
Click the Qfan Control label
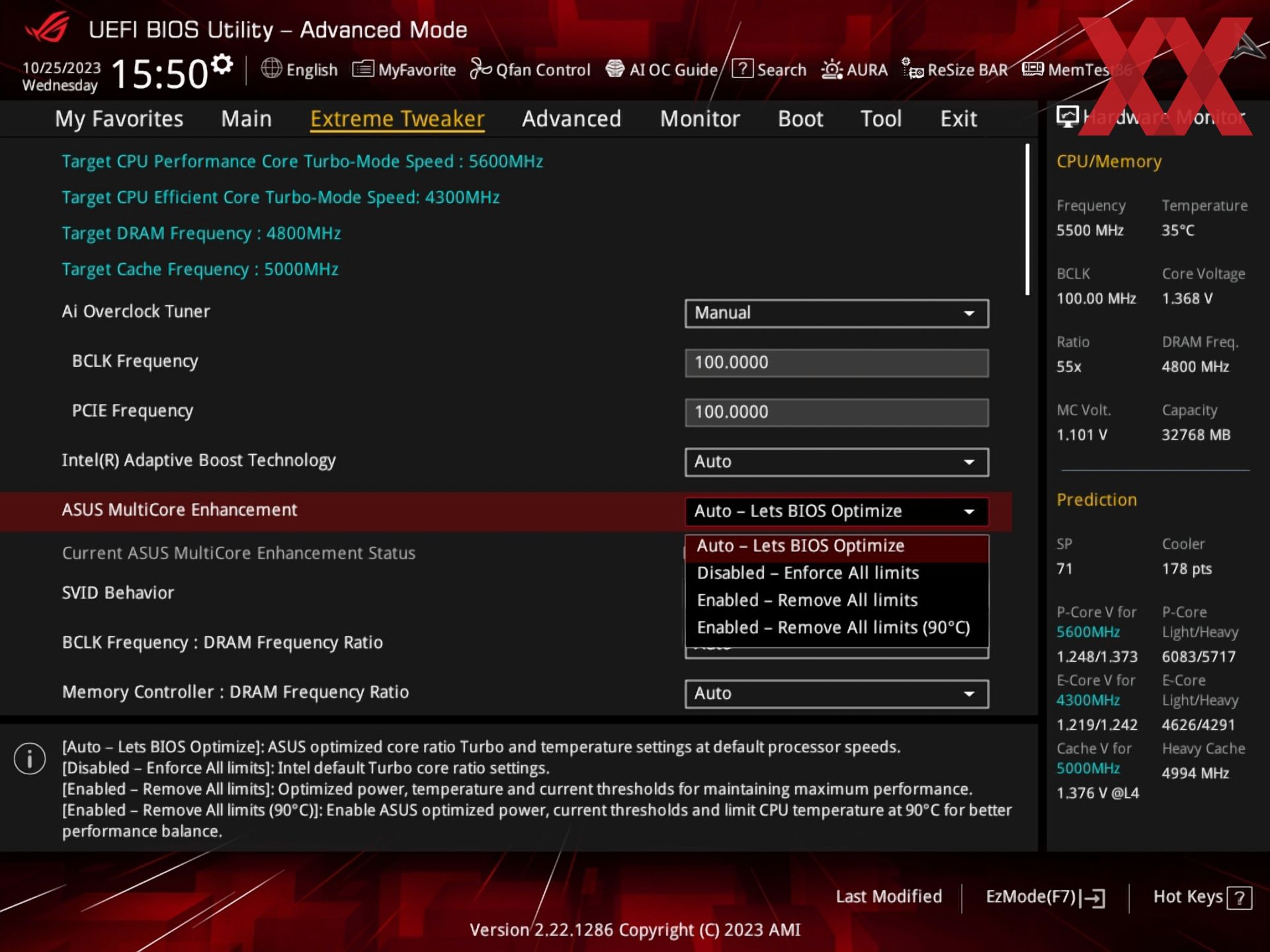pos(542,69)
